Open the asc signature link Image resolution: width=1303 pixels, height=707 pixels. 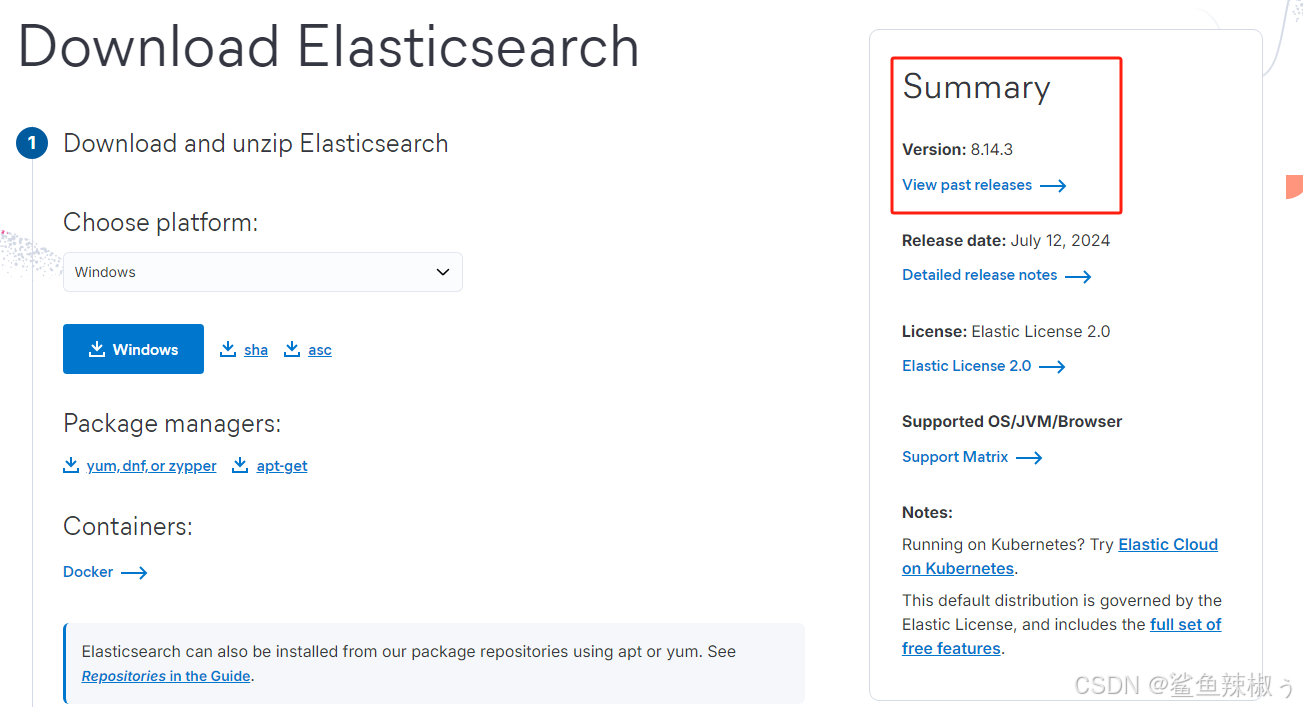tap(320, 350)
